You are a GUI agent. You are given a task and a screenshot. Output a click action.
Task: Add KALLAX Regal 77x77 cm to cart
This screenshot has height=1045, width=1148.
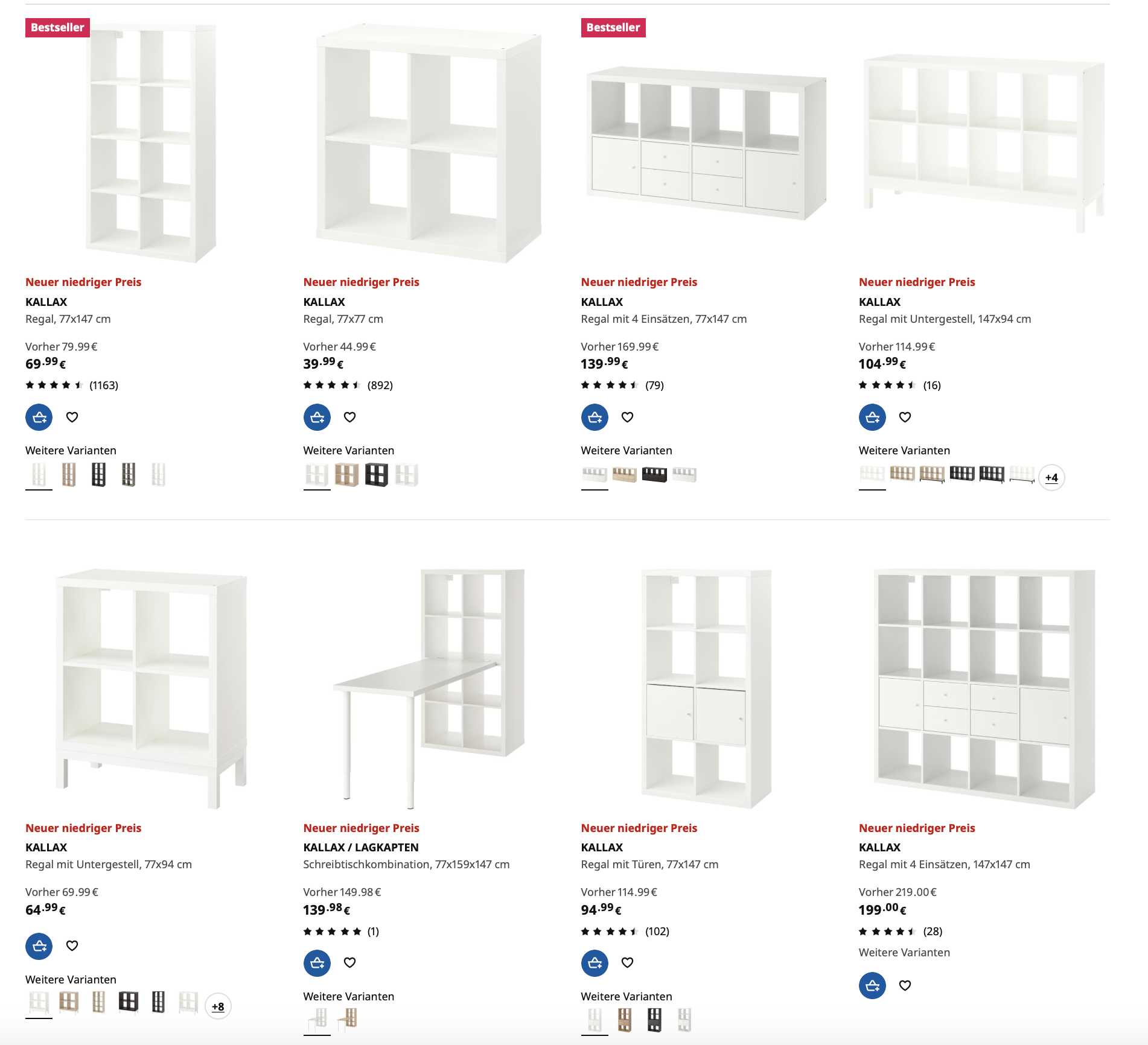point(317,417)
